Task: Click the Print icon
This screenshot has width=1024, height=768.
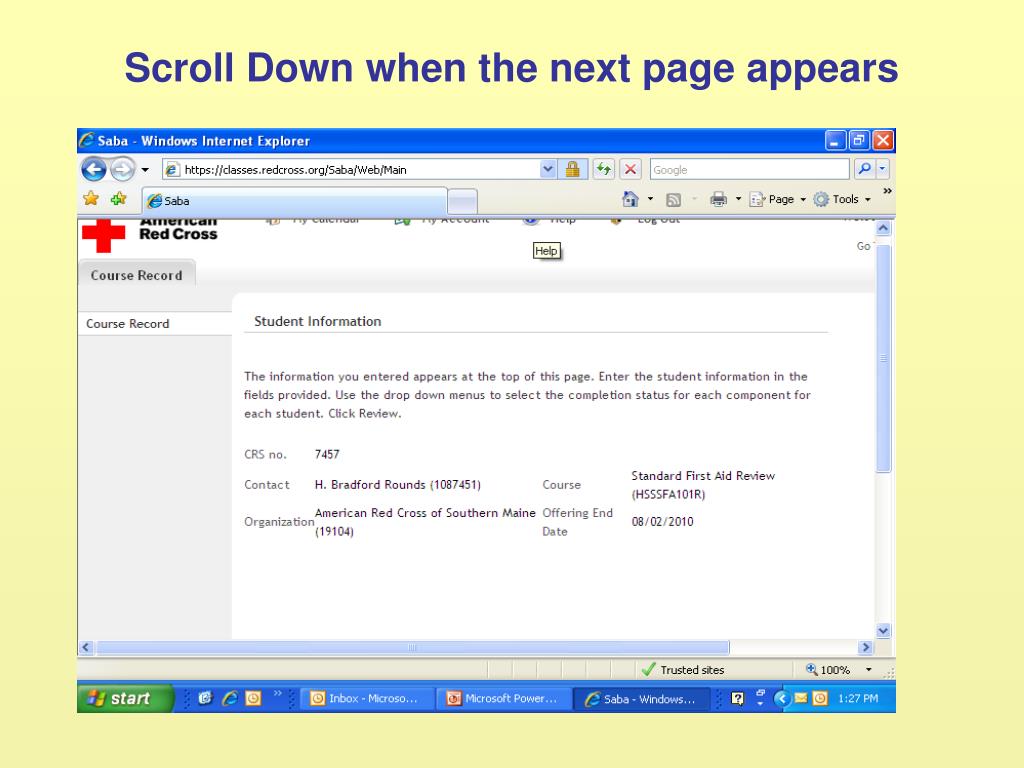Action: (x=718, y=199)
